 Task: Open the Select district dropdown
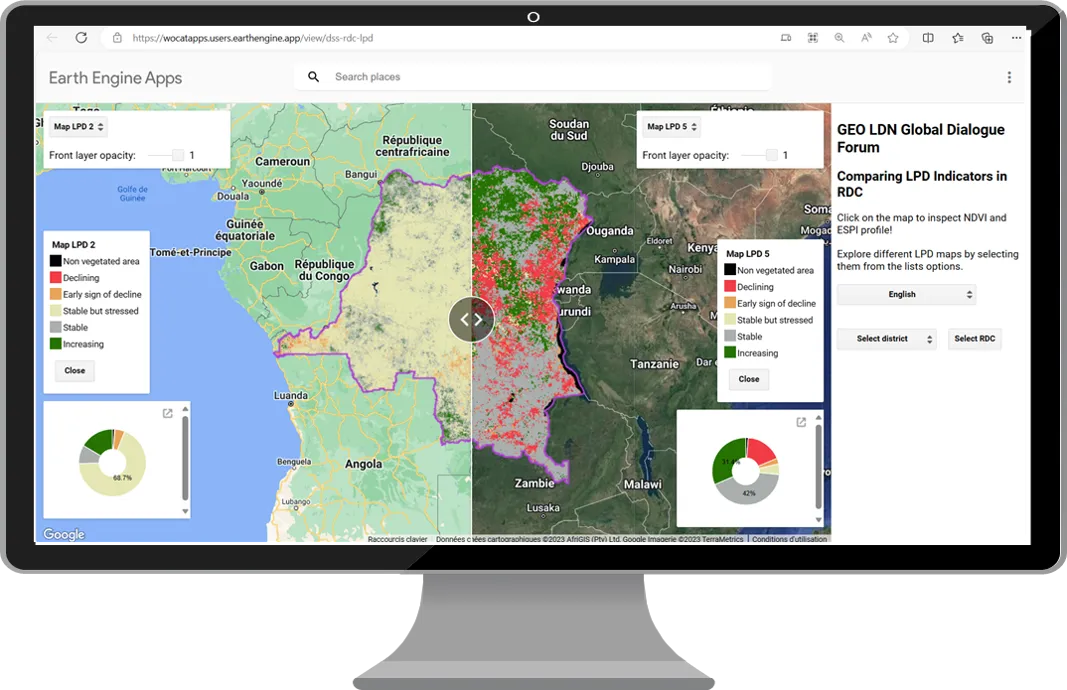click(x=887, y=339)
